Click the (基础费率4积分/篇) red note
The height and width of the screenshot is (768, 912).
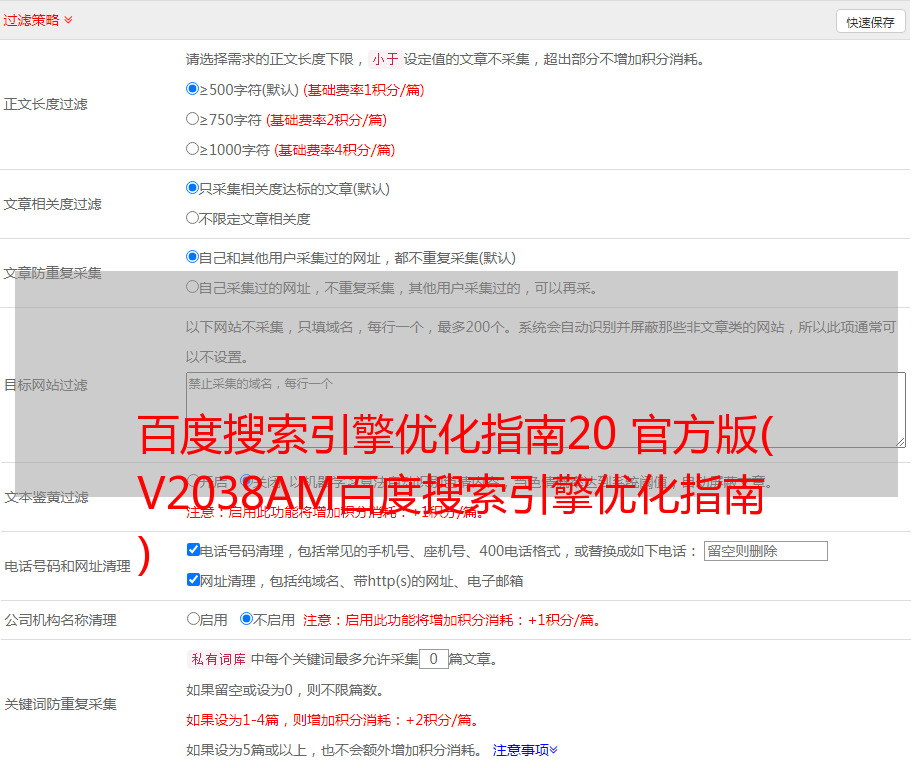click(x=334, y=150)
